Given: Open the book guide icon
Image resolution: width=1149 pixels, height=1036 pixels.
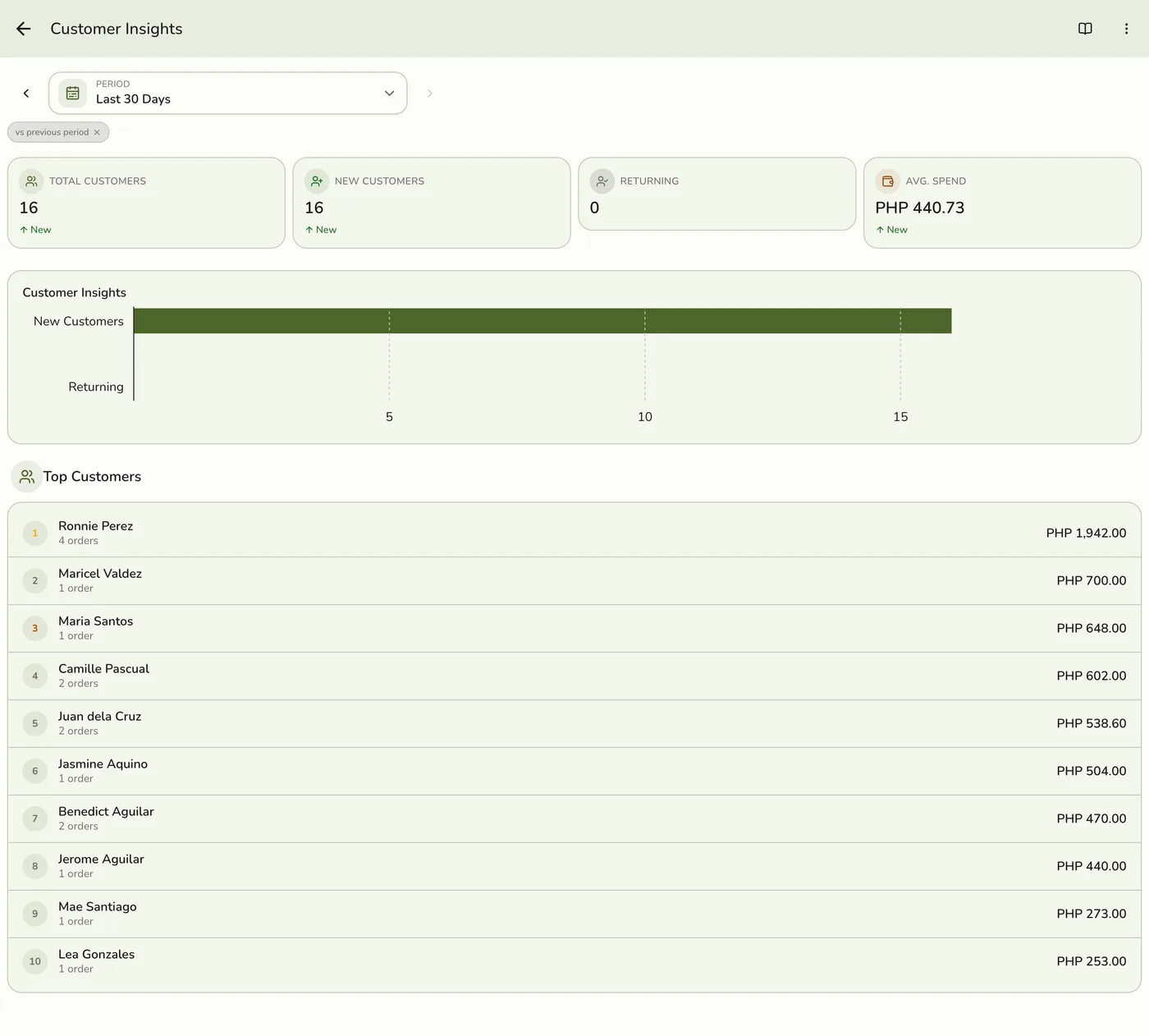Looking at the screenshot, I should (1085, 29).
